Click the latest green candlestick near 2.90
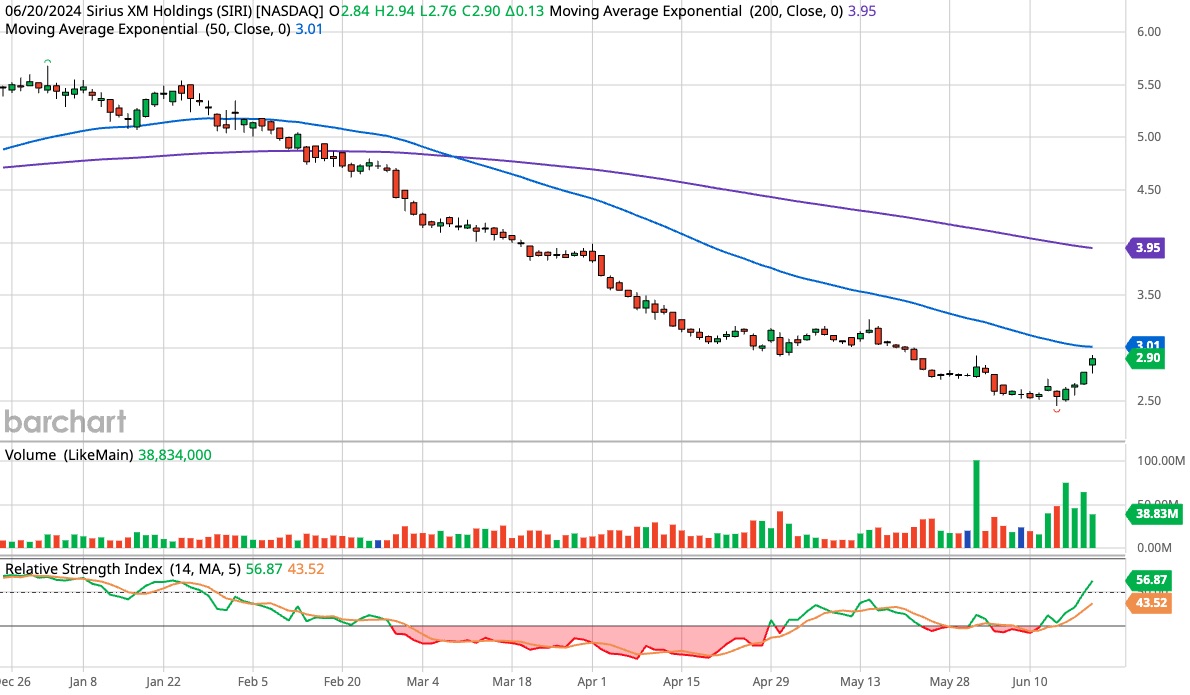 pos(1092,362)
